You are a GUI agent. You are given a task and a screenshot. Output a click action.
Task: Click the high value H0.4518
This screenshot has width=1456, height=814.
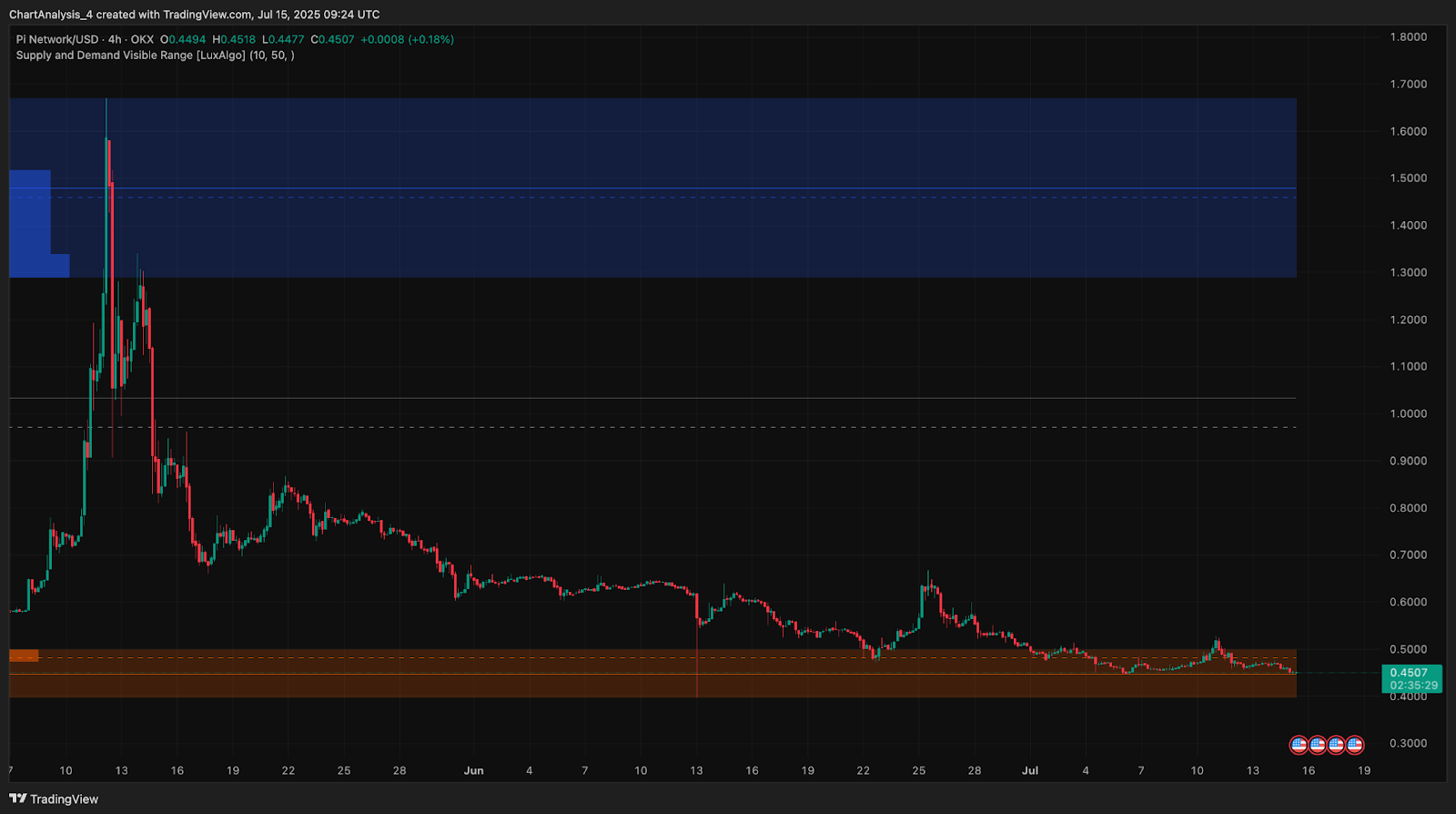click(234, 39)
